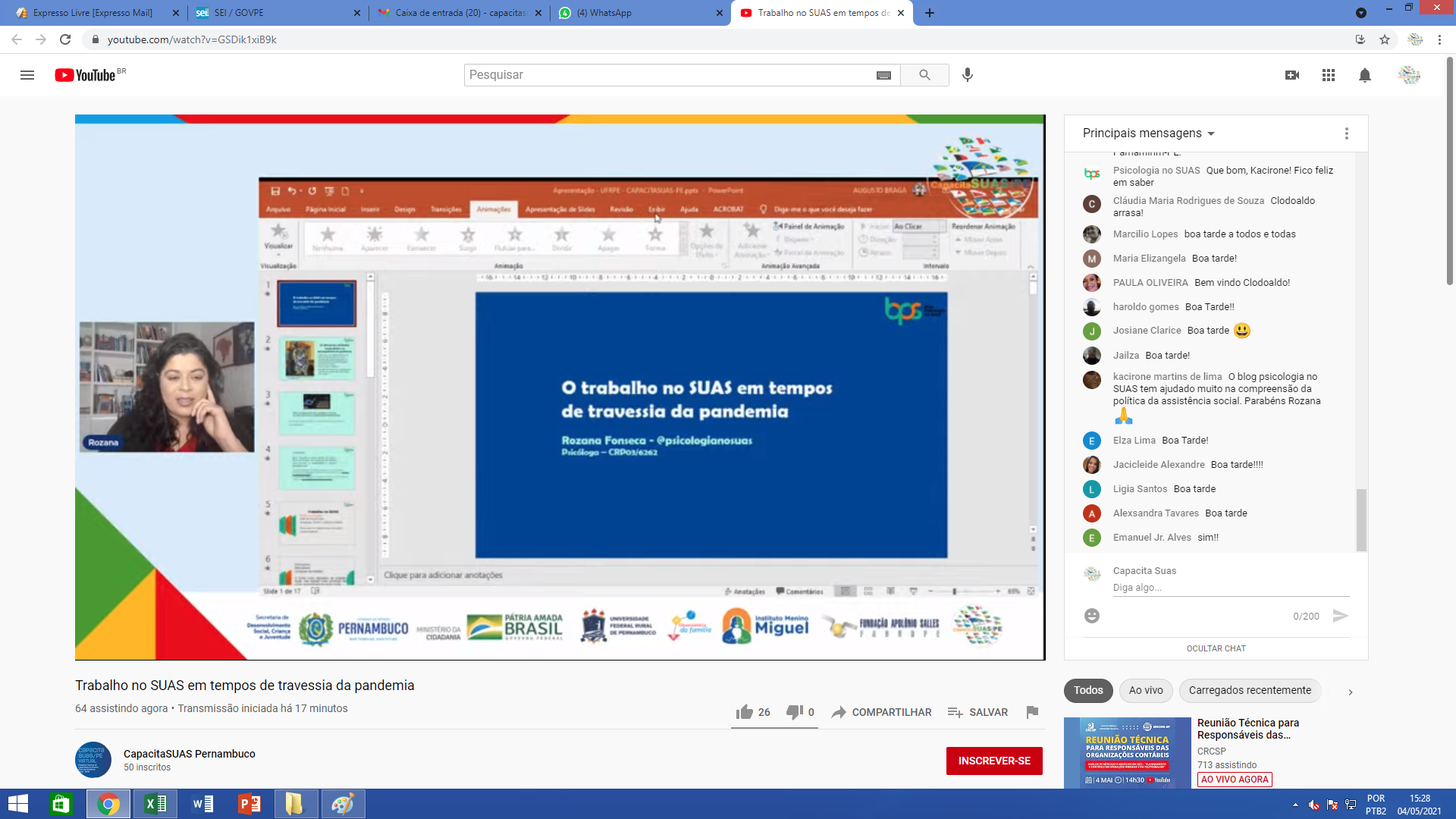The height and width of the screenshot is (819, 1456).
Task: Toggle the on-screen keyboard in search box
Action: pos(883,75)
